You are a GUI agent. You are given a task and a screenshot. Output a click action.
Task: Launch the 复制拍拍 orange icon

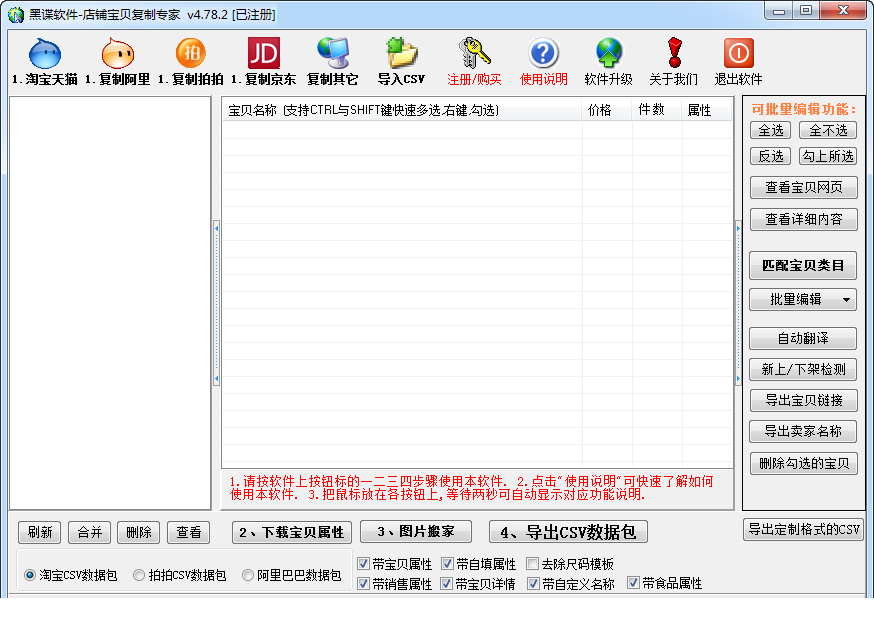pos(191,53)
